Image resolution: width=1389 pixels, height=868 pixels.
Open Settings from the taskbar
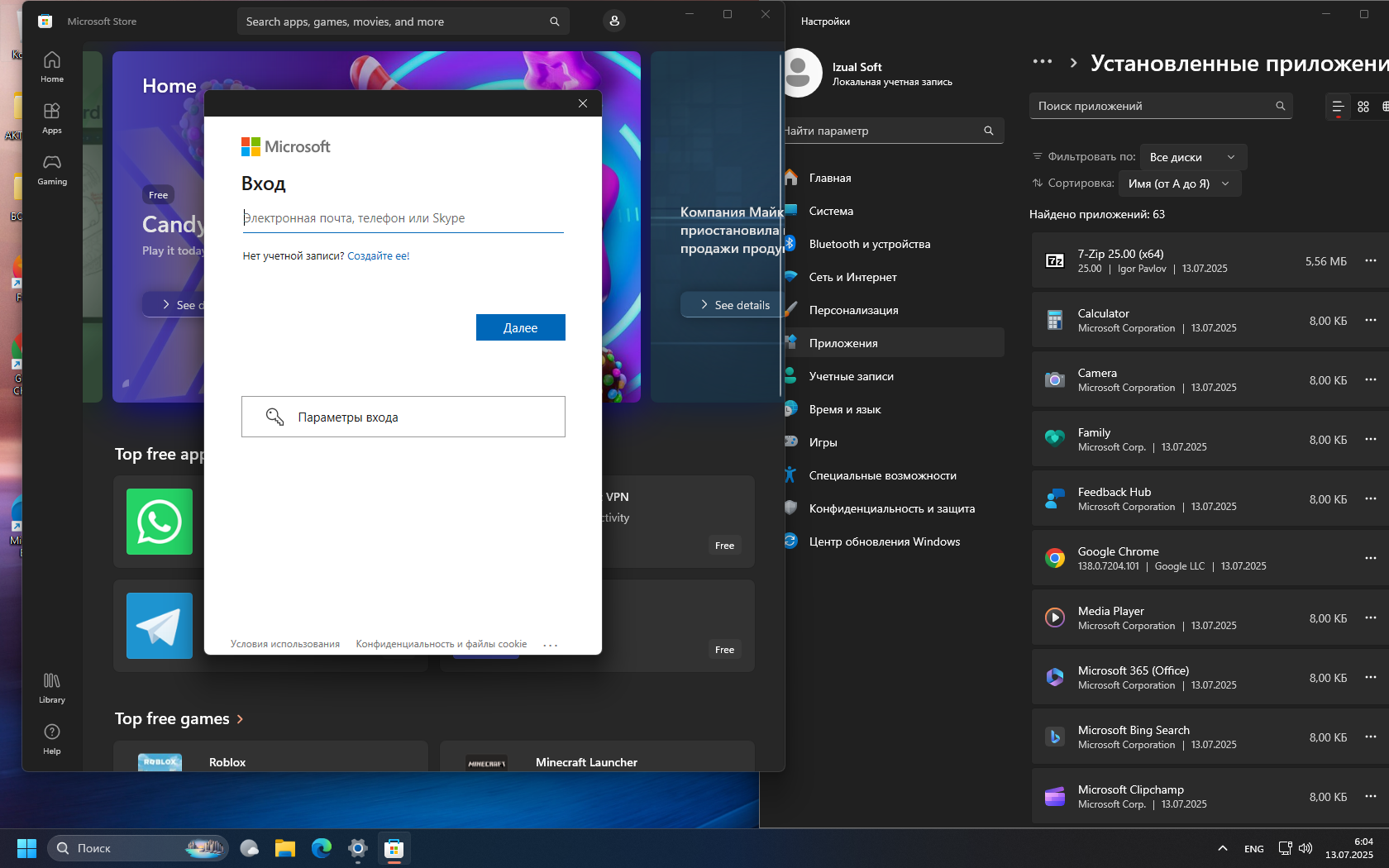358,848
